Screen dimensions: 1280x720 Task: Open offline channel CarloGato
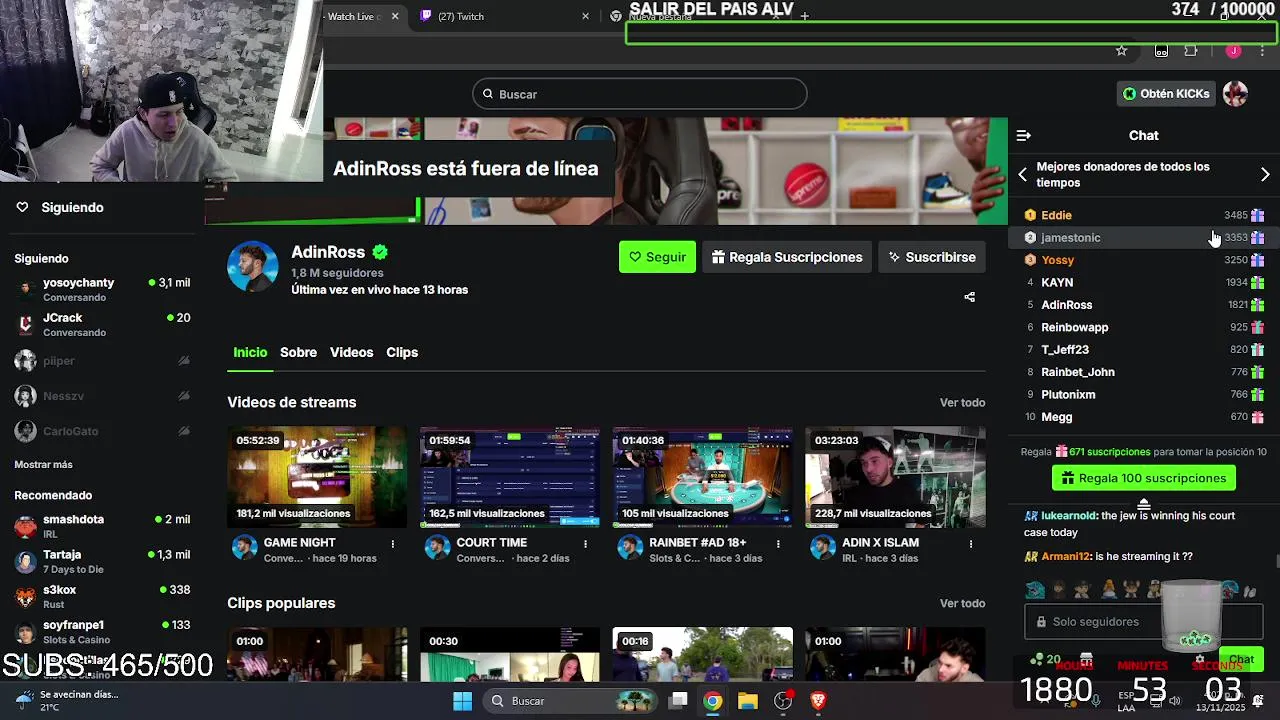[102, 431]
